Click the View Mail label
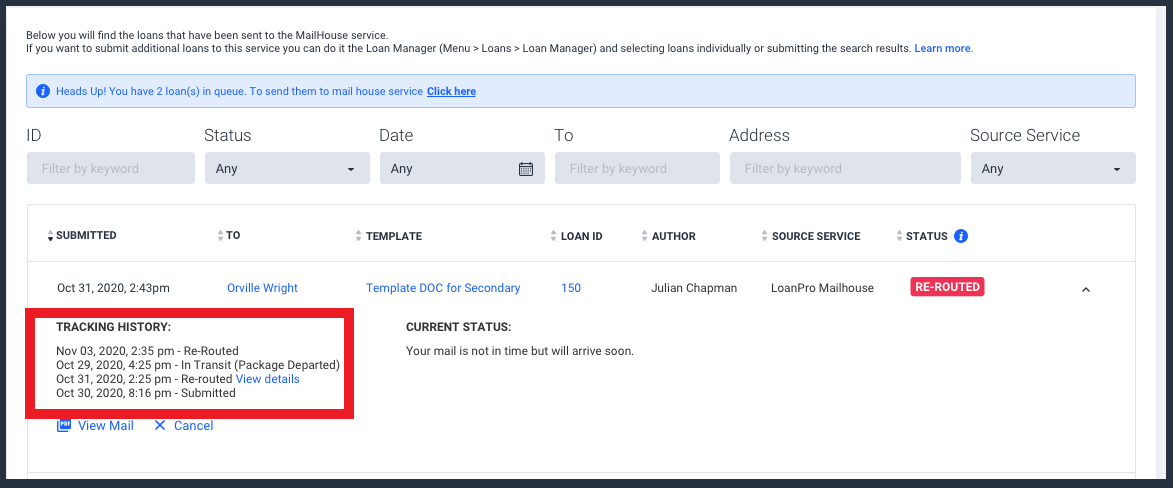1173x488 pixels. [105, 425]
